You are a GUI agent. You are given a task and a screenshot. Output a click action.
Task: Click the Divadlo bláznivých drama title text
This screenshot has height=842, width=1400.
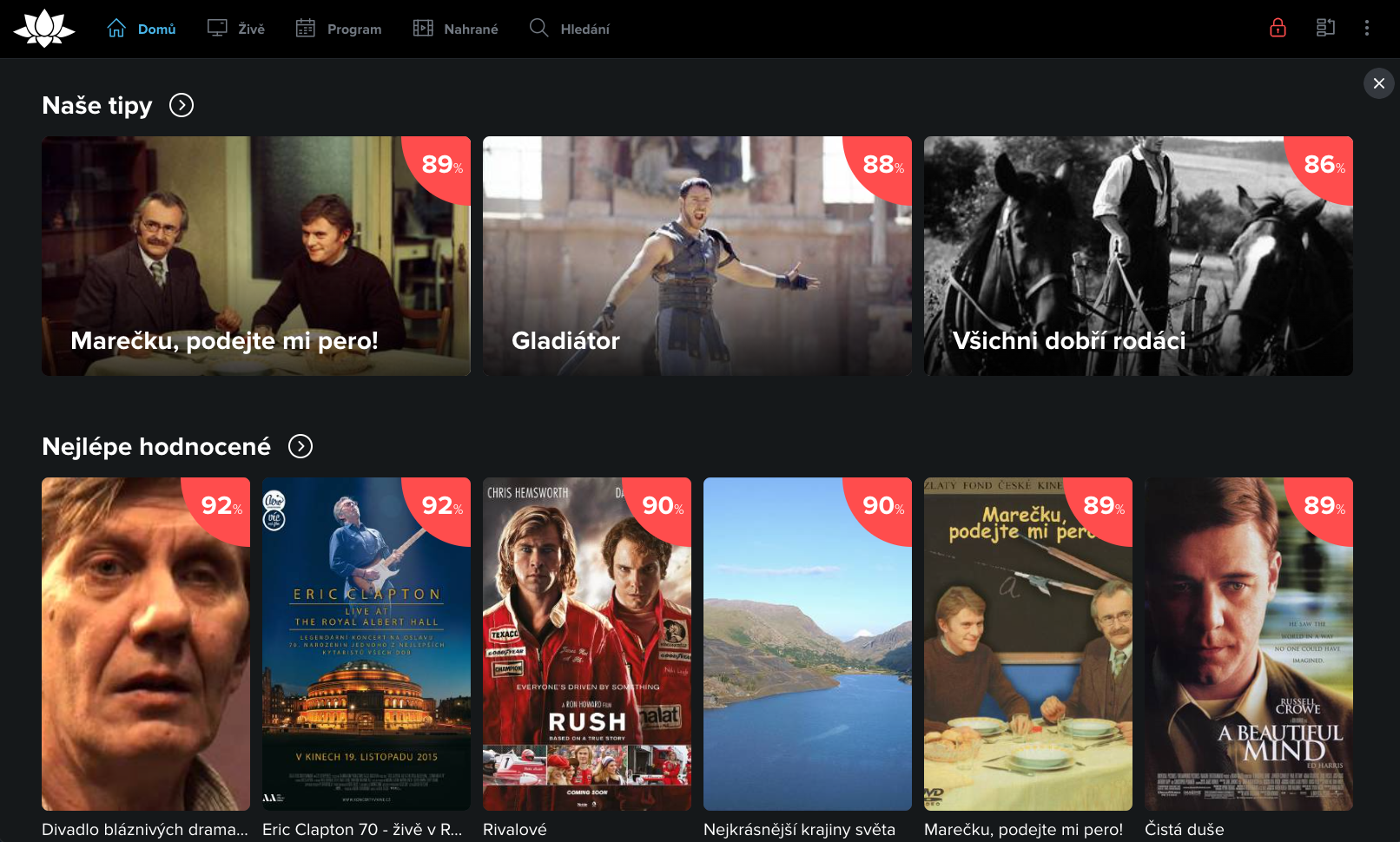145,830
